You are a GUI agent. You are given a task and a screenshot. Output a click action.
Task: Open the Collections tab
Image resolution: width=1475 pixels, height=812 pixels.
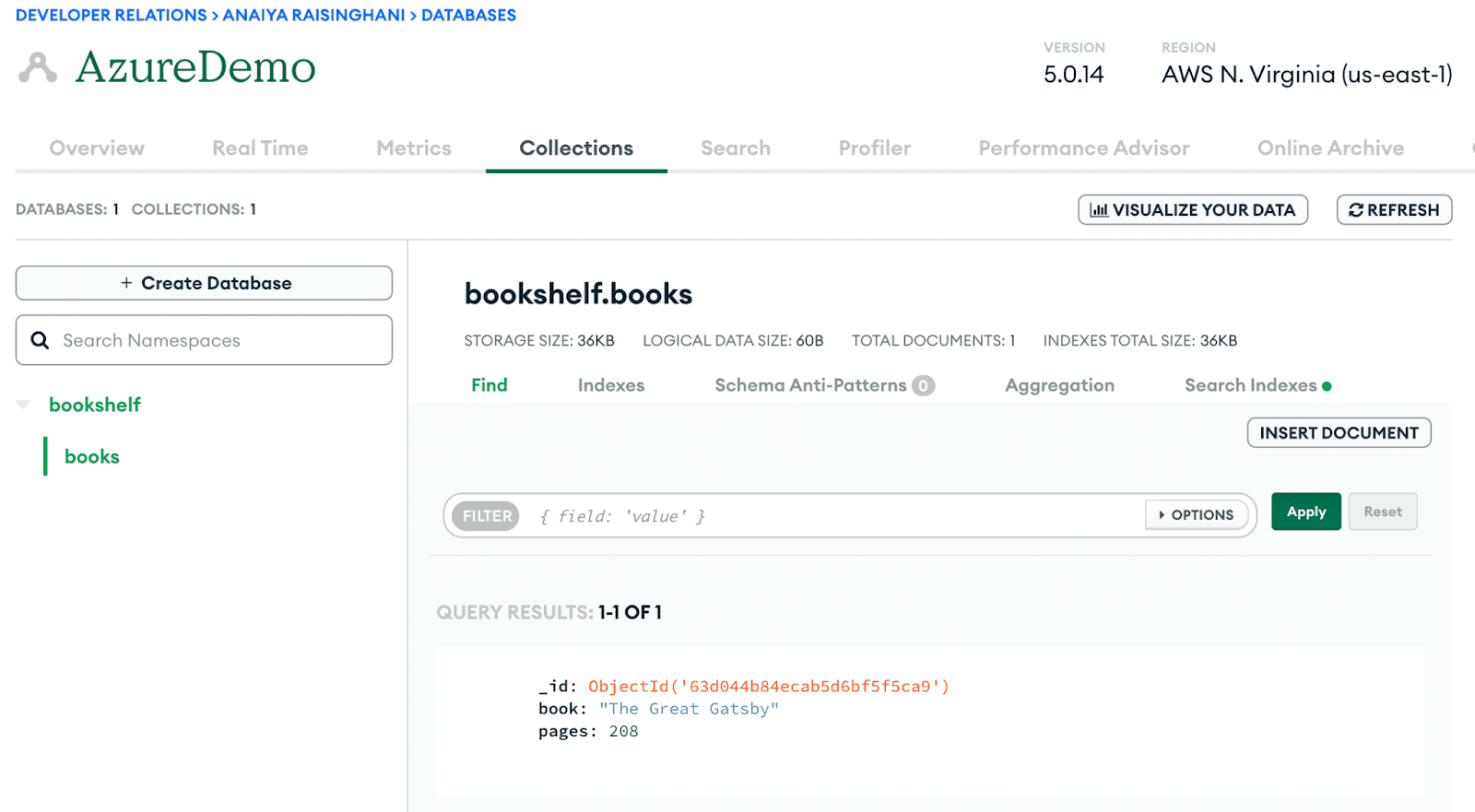576,148
